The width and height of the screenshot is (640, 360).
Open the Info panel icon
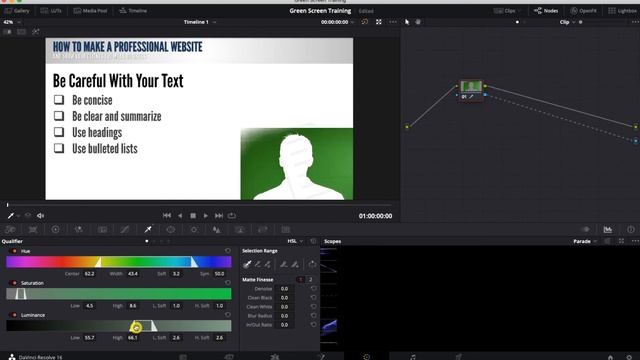[631, 230]
